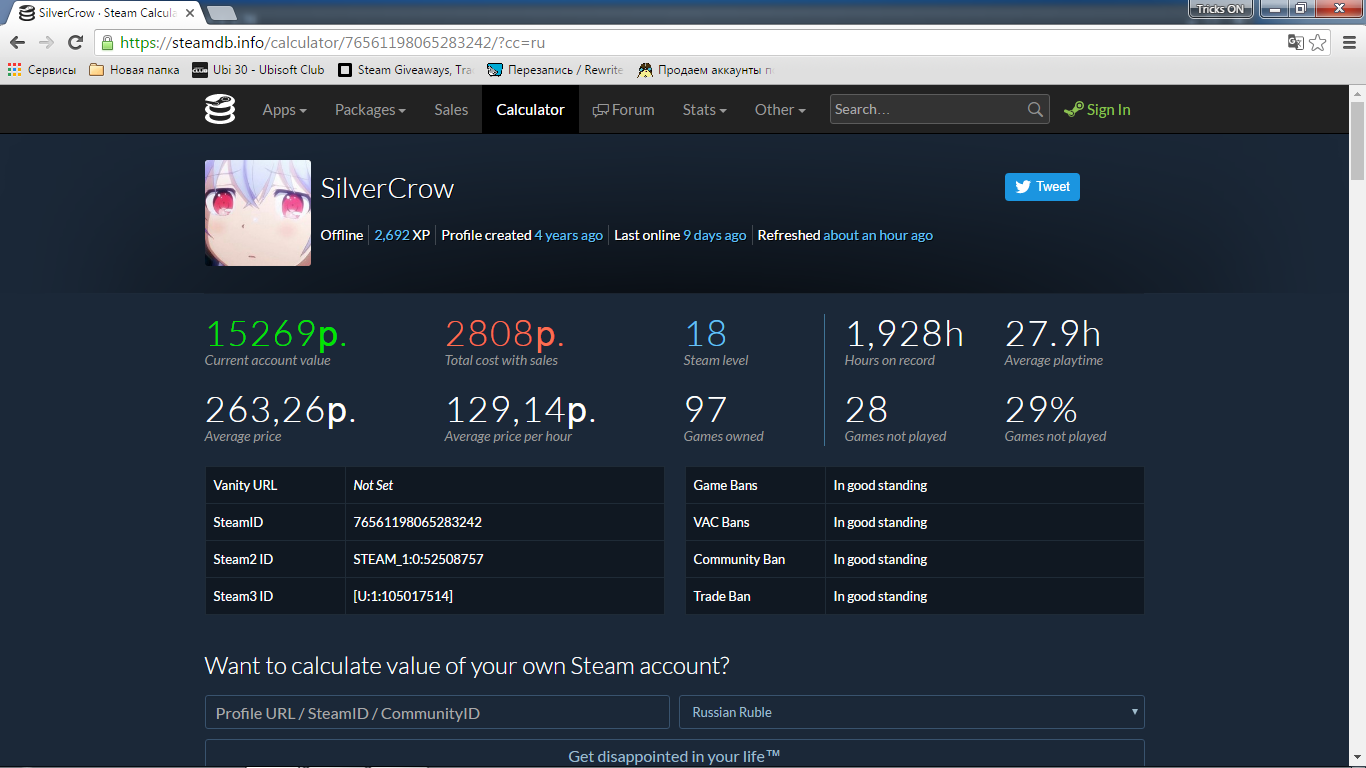Image resolution: width=1366 pixels, height=768 pixels.
Task: Click the Steam level 18 value
Action: click(x=705, y=334)
